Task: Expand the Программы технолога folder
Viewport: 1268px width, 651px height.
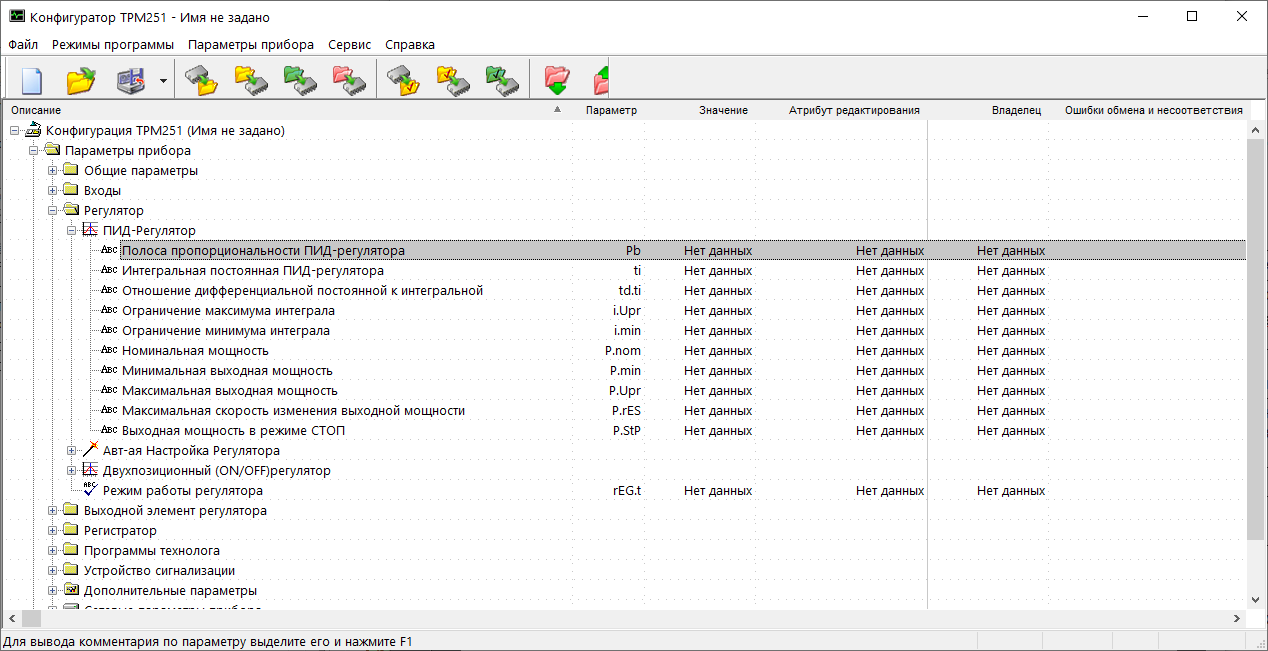Action: tap(53, 551)
